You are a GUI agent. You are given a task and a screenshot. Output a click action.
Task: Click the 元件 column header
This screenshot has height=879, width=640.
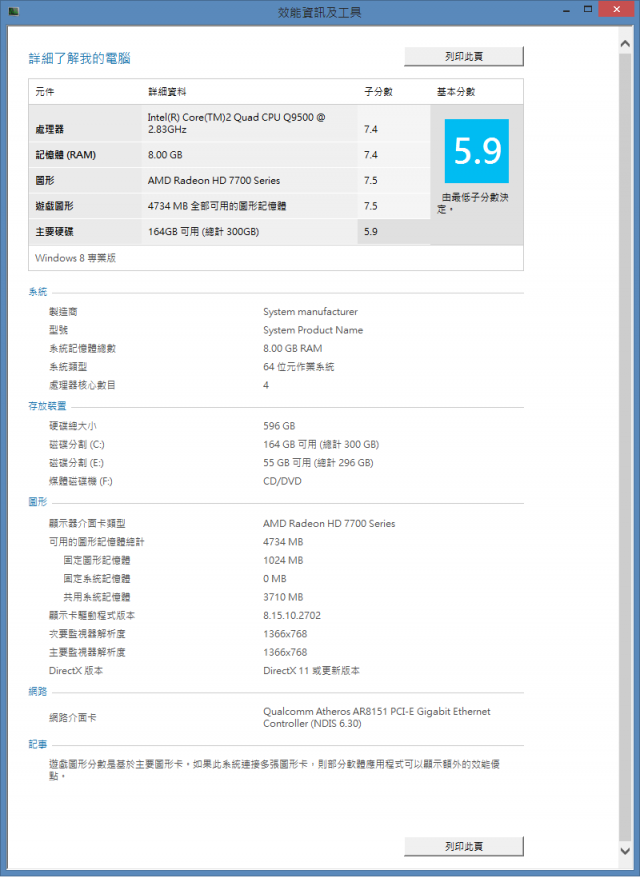coord(45,92)
